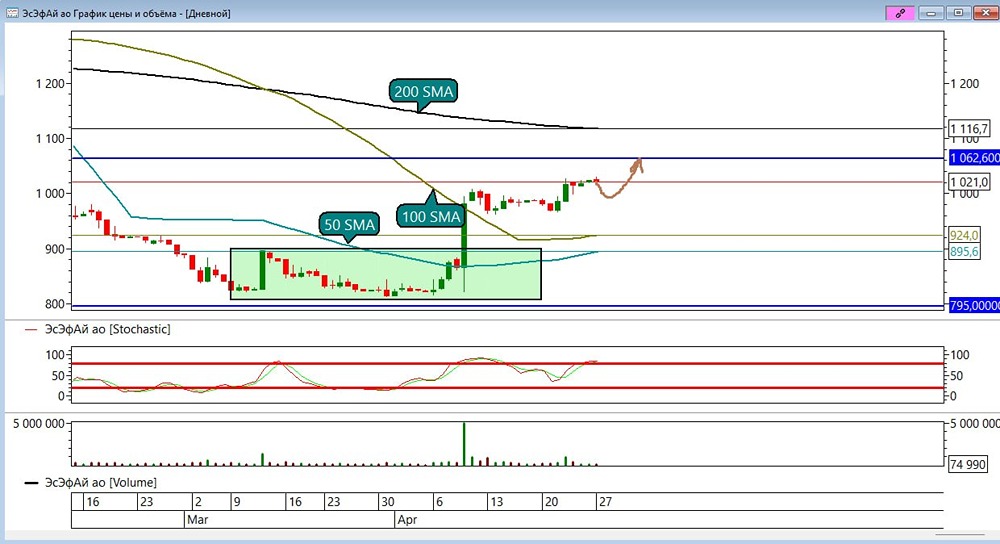Screen dimensions: 1000x544
Task: Select the upper red Stochastic threshold line
Action: point(507,364)
